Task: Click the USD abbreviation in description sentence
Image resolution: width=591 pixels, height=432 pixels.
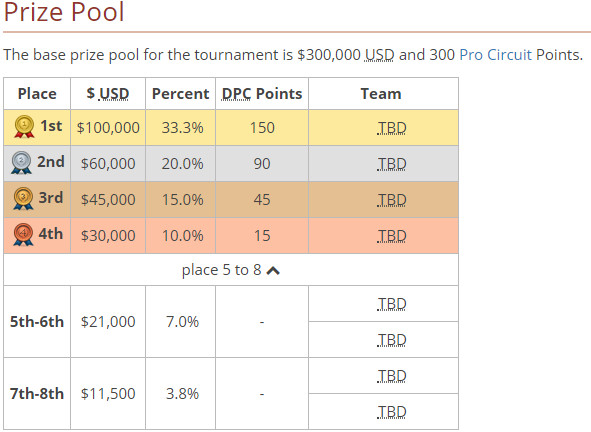Action: click(380, 55)
